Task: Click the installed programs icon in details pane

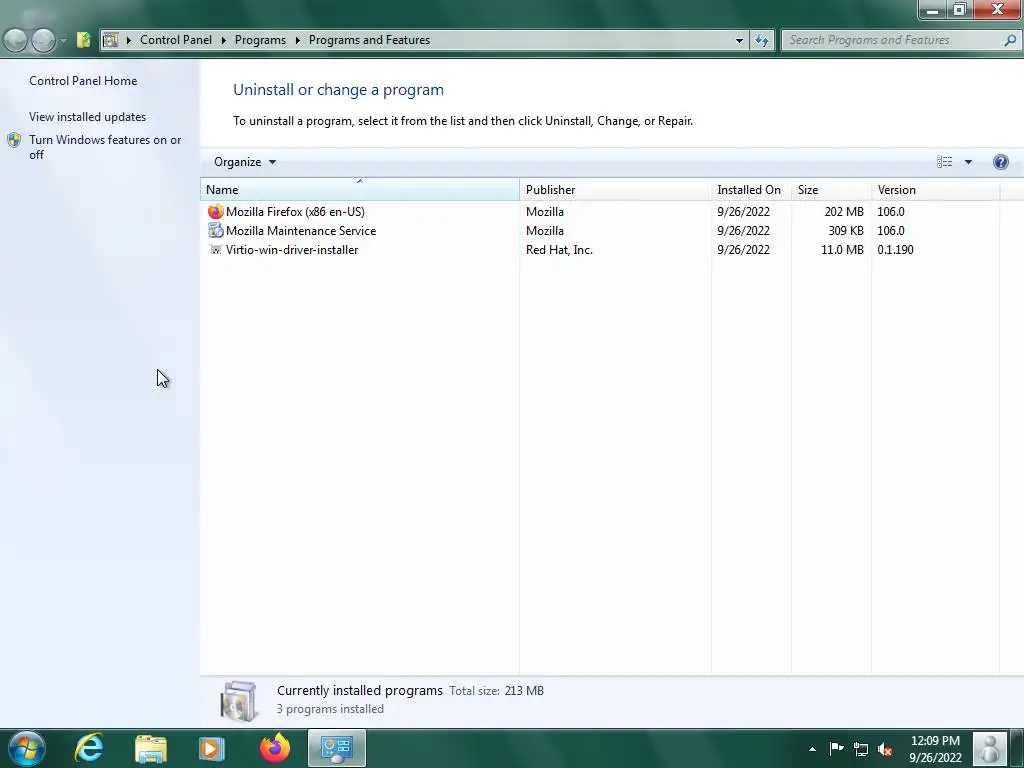Action: tap(238, 701)
